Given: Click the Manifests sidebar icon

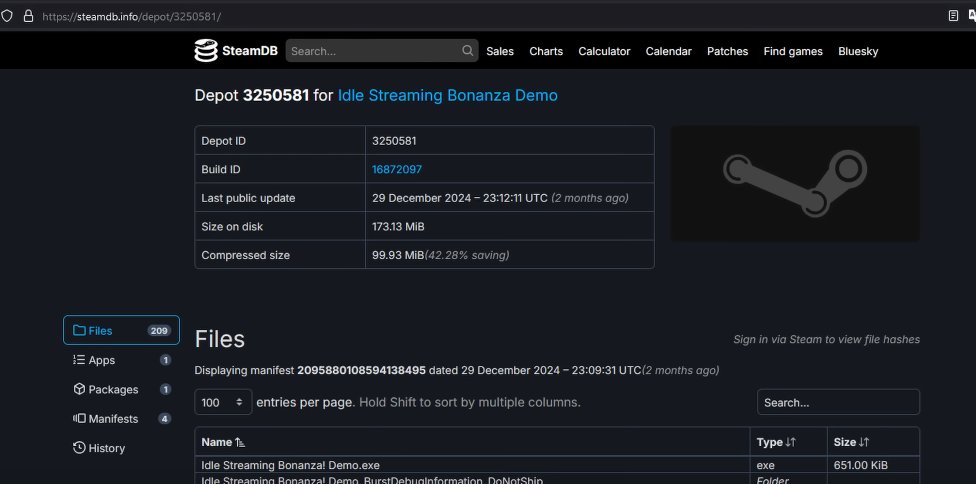Looking at the screenshot, I should click(79, 419).
